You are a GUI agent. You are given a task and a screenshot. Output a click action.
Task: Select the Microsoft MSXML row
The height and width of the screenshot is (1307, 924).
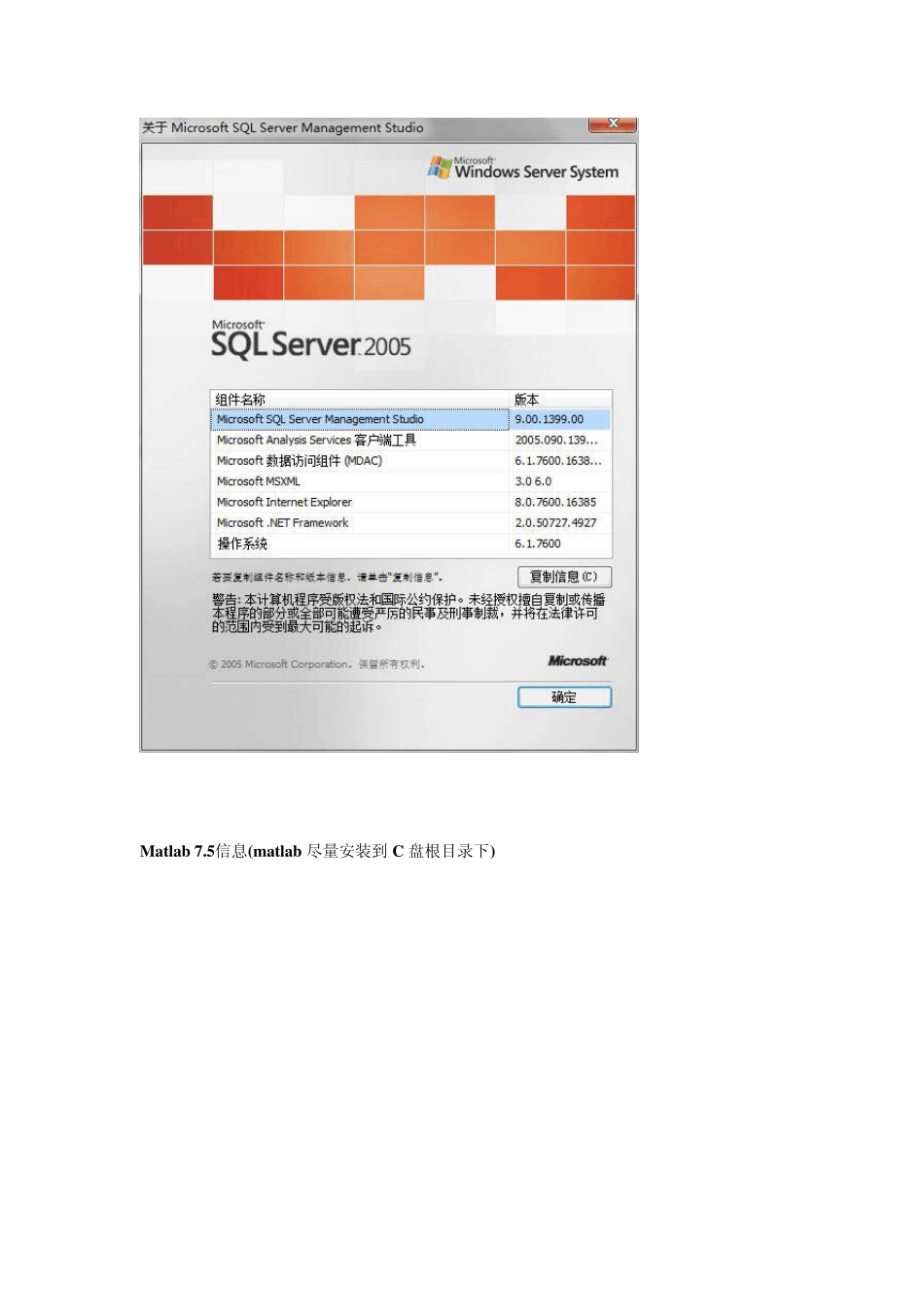point(410,481)
